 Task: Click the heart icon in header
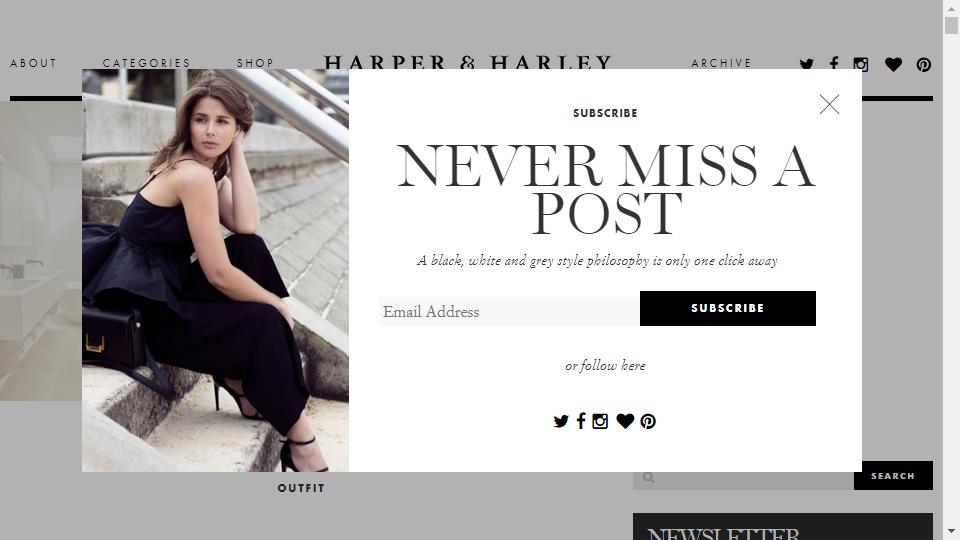click(x=893, y=64)
